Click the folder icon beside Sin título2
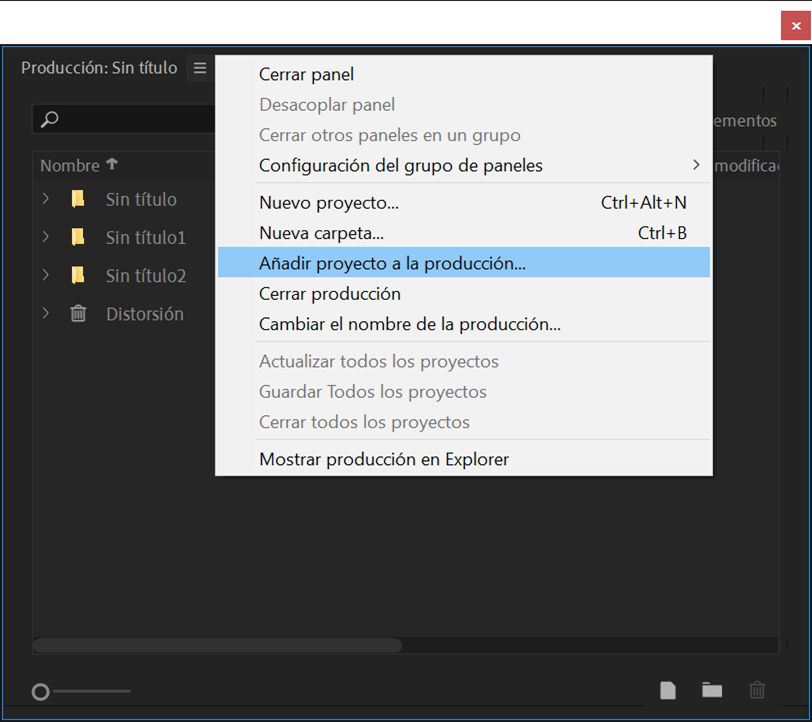The height and width of the screenshot is (722, 812). click(77, 275)
